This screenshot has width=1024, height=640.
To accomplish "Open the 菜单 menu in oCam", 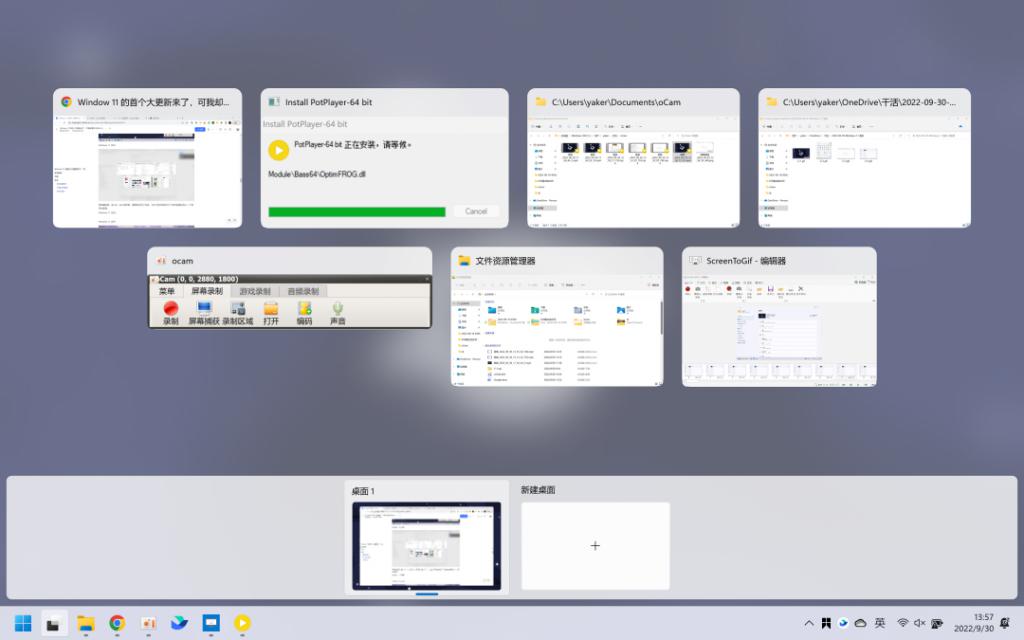I will point(169,290).
